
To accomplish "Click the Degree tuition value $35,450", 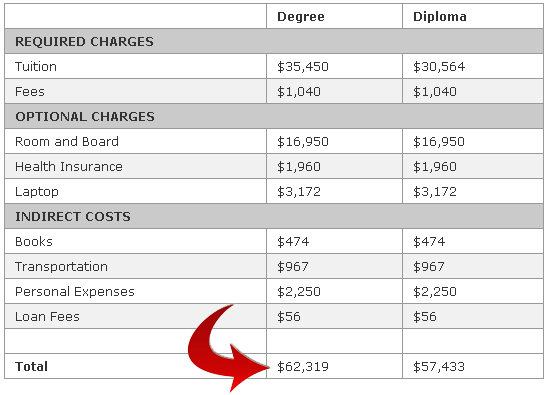I will pos(303,67).
